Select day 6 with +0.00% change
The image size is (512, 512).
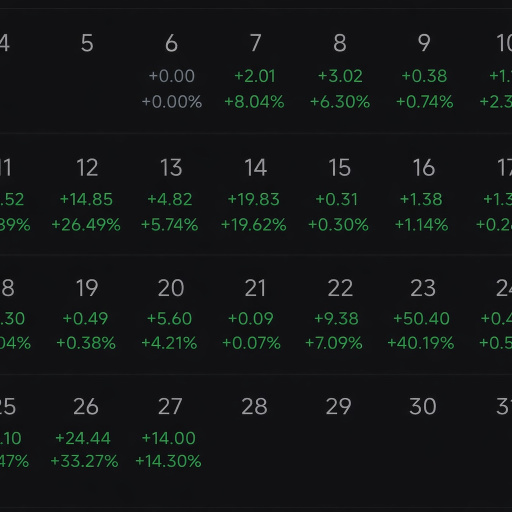[x=171, y=72]
